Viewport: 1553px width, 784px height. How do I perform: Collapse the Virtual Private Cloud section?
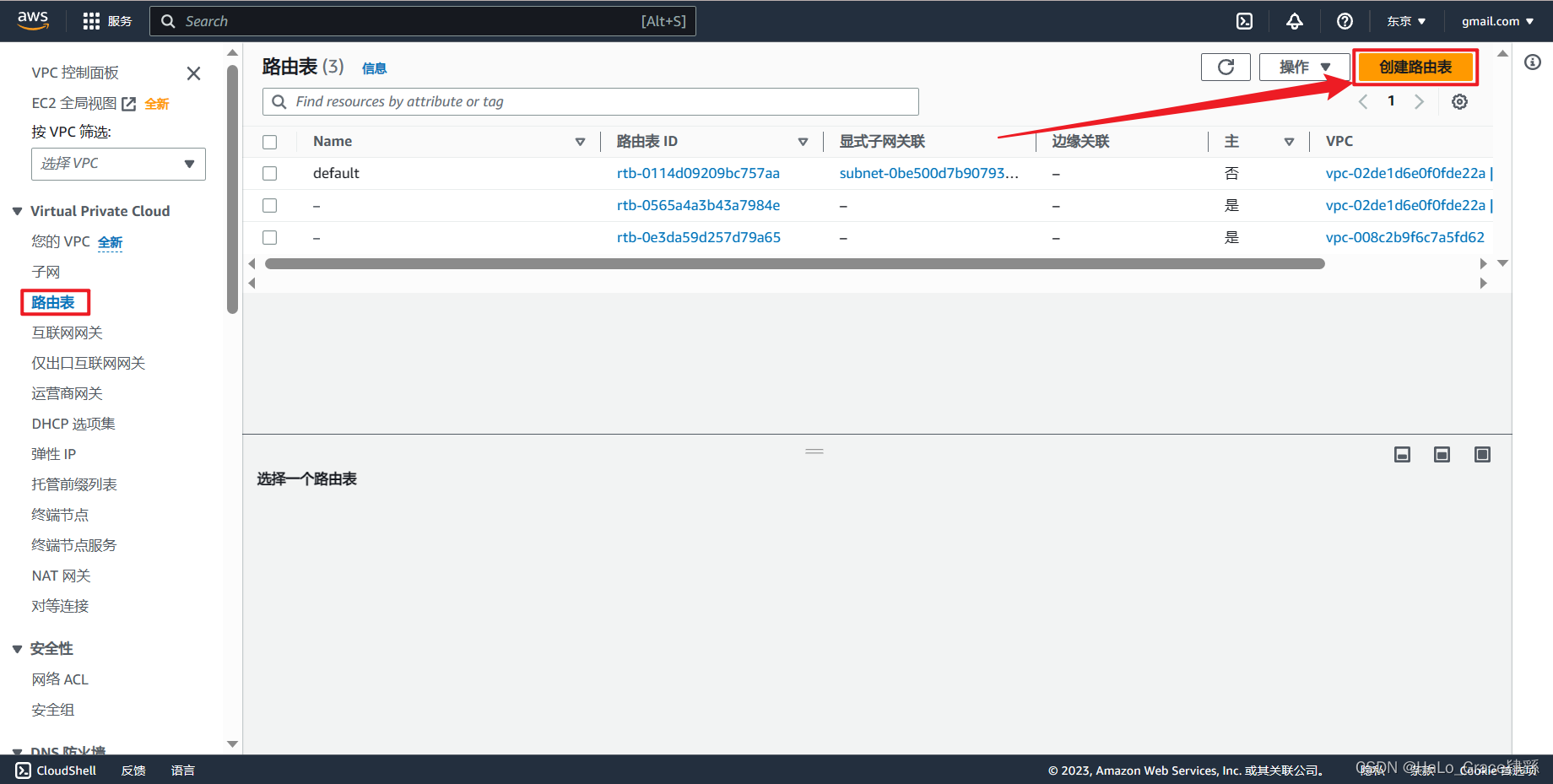[x=17, y=211]
